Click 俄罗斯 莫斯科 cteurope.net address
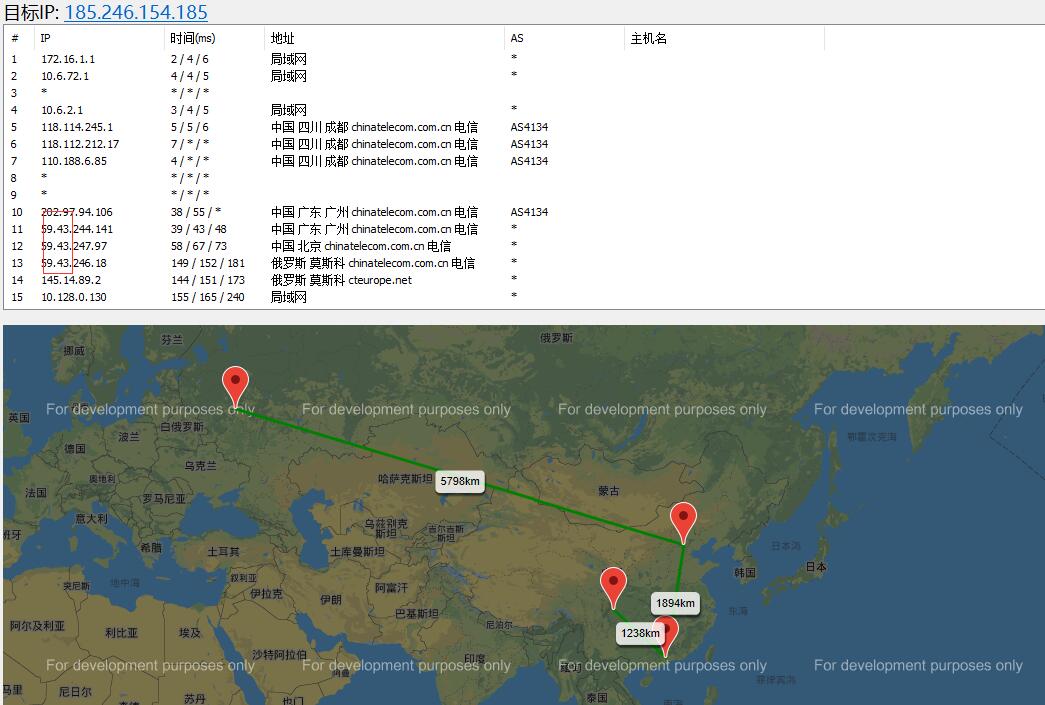 341,280
